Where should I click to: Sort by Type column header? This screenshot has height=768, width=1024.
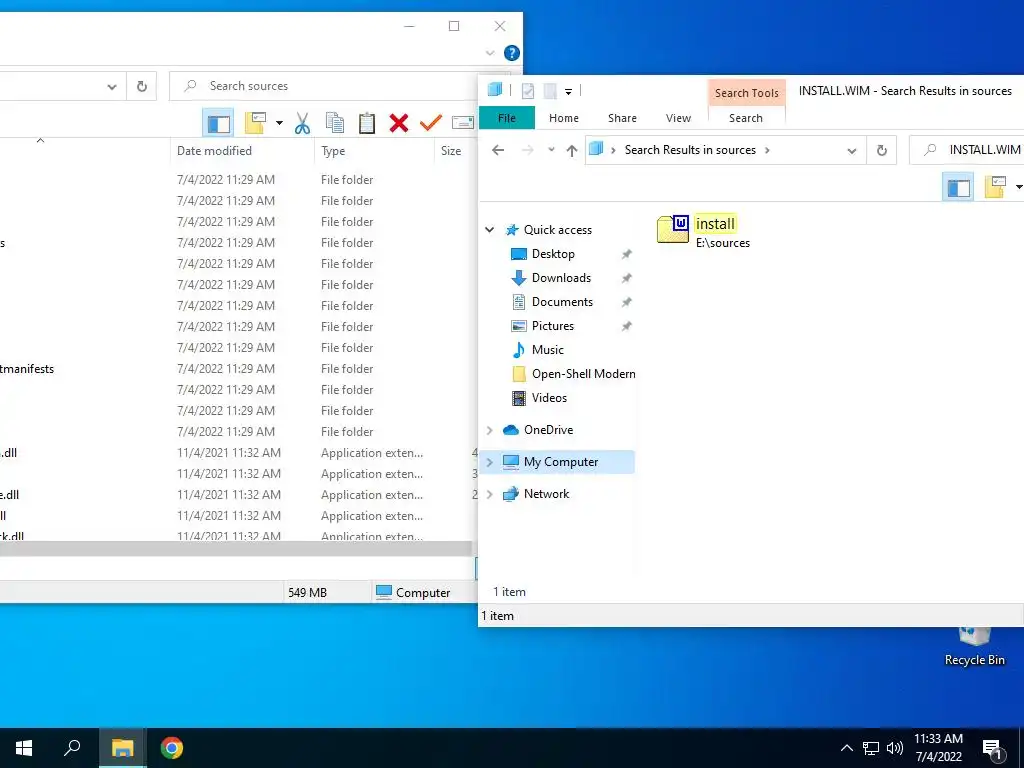333,151
